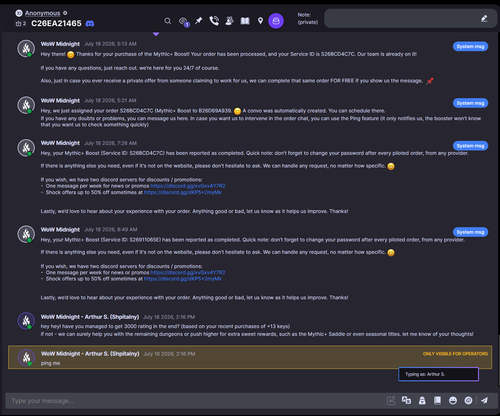Open first discord.gg news link in 7:26 AM message
The image size is (500, 416).
[x=188, y=186]
